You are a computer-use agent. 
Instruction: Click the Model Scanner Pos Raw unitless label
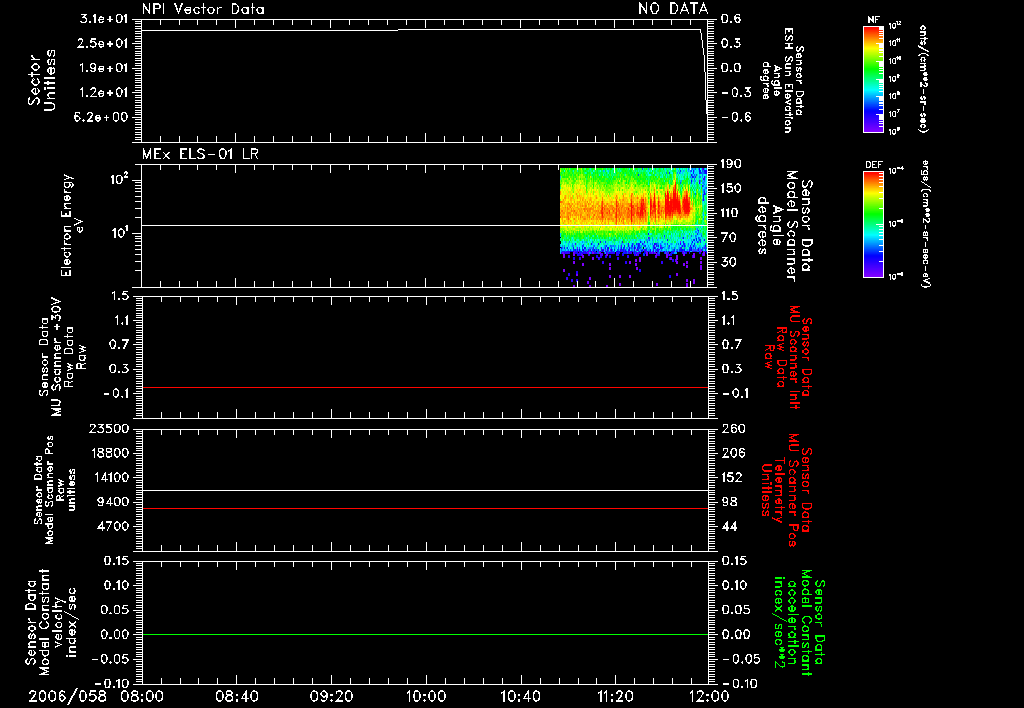pos(55,490)
